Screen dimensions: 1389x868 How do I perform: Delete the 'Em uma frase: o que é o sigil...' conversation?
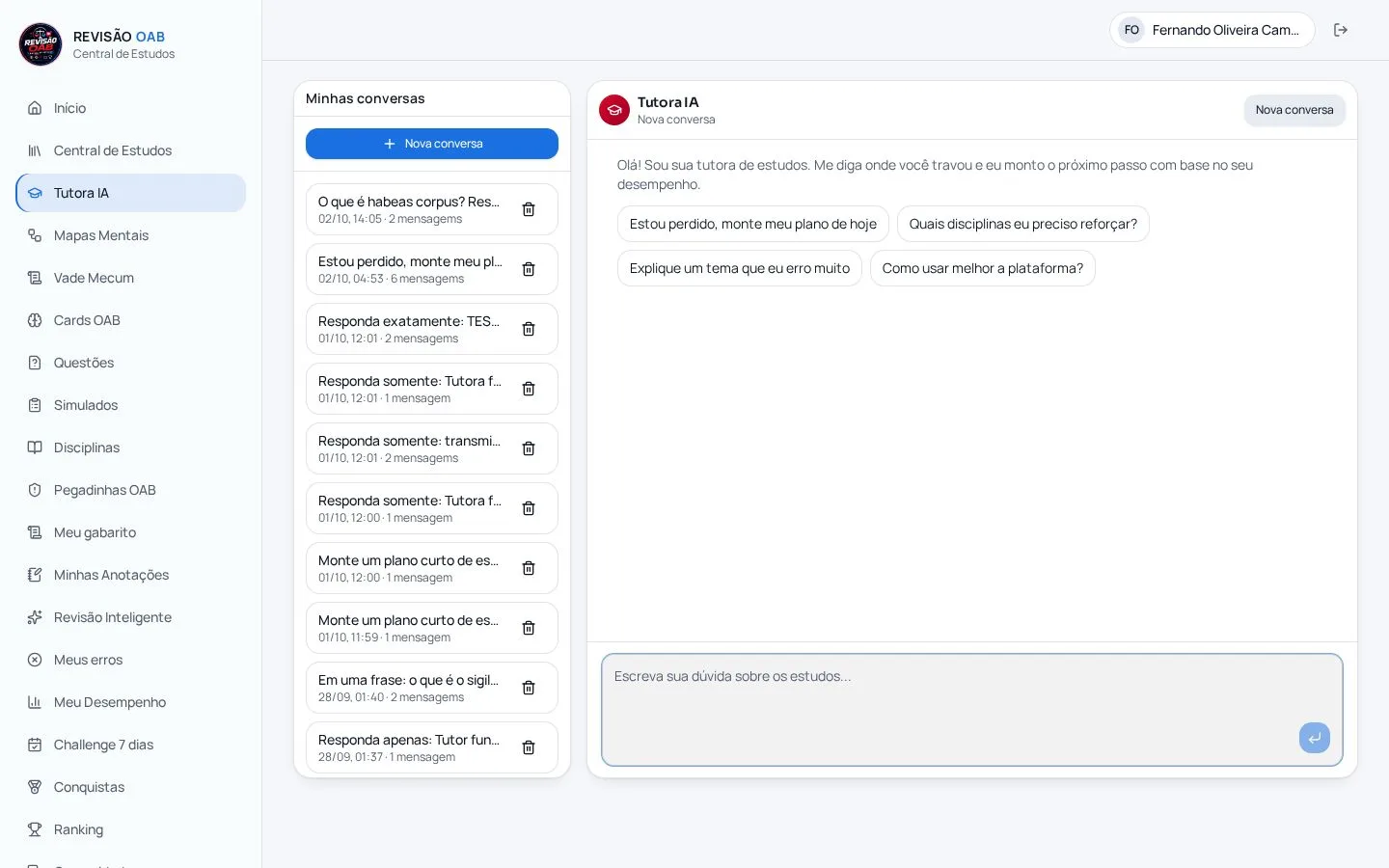coord(529,688)
